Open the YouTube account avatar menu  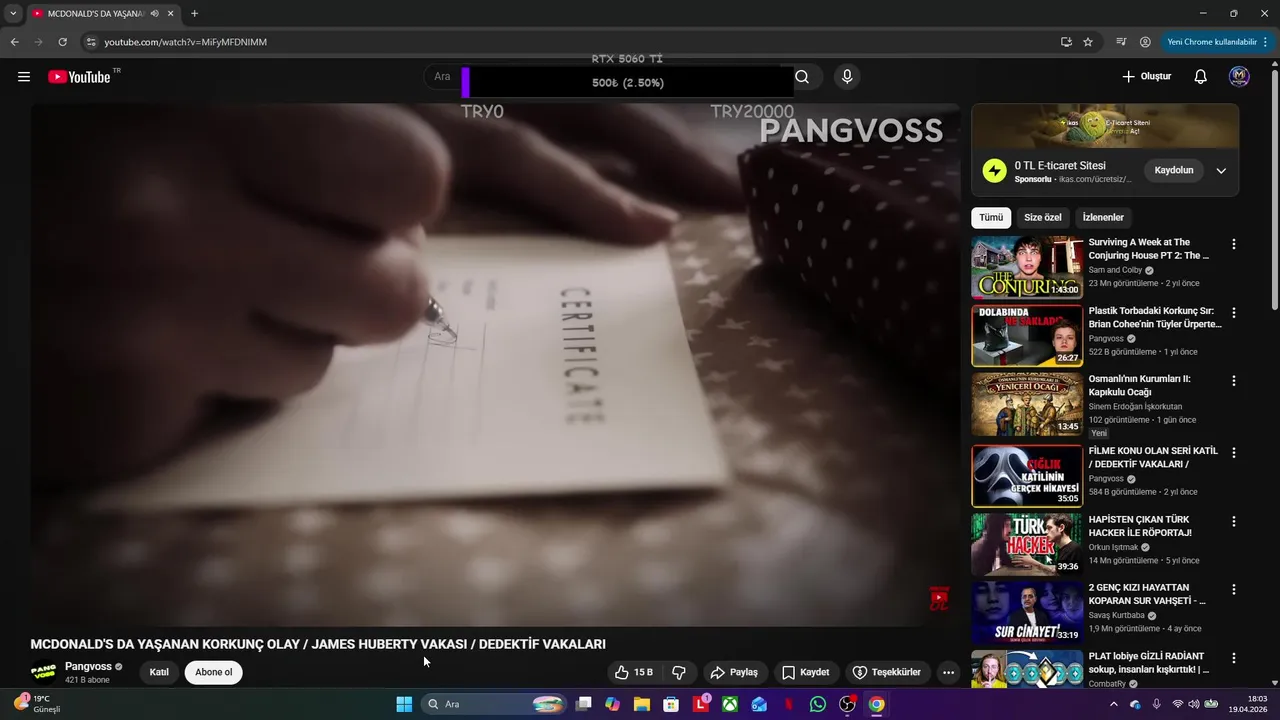tap(1239, 77)
